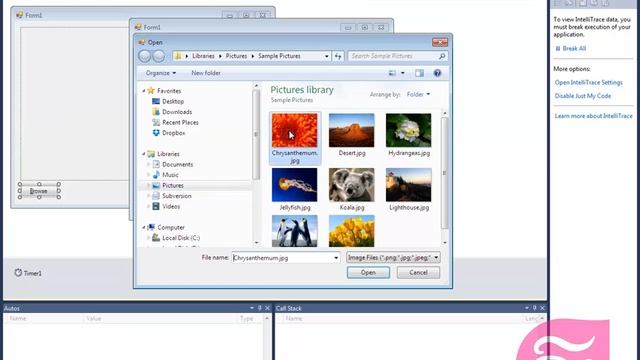Collapse the Computer tree group

pos(144,227)
